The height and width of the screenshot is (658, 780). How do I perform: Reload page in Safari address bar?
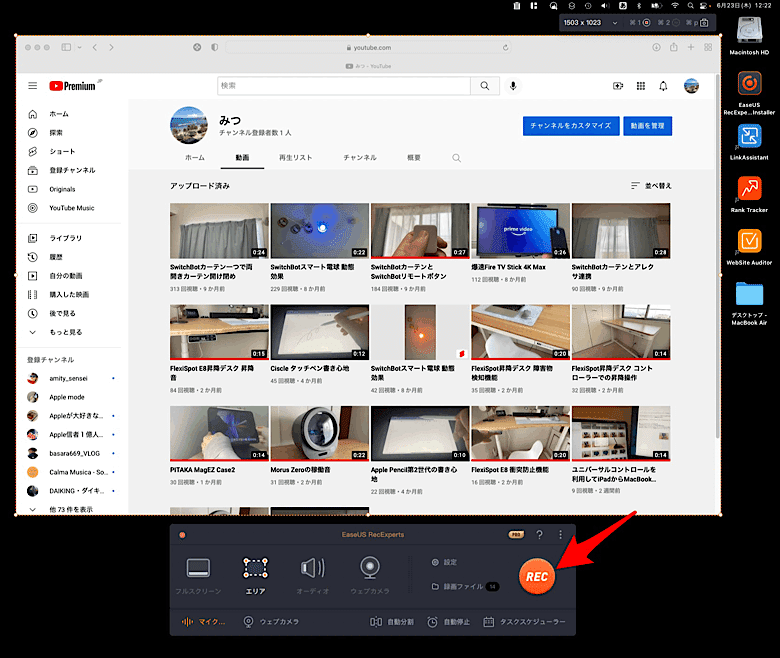(x=505, y=48)
